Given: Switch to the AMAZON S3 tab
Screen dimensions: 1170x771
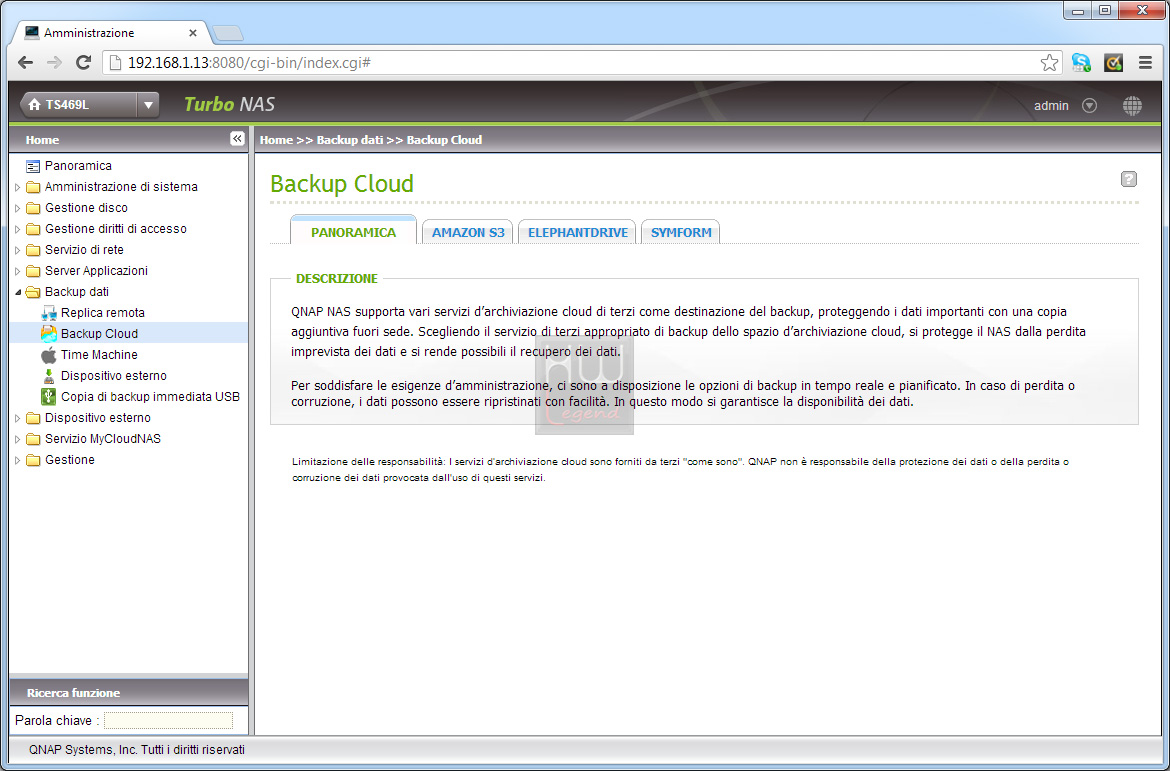Looking at the screenshot, I should 468,232.
